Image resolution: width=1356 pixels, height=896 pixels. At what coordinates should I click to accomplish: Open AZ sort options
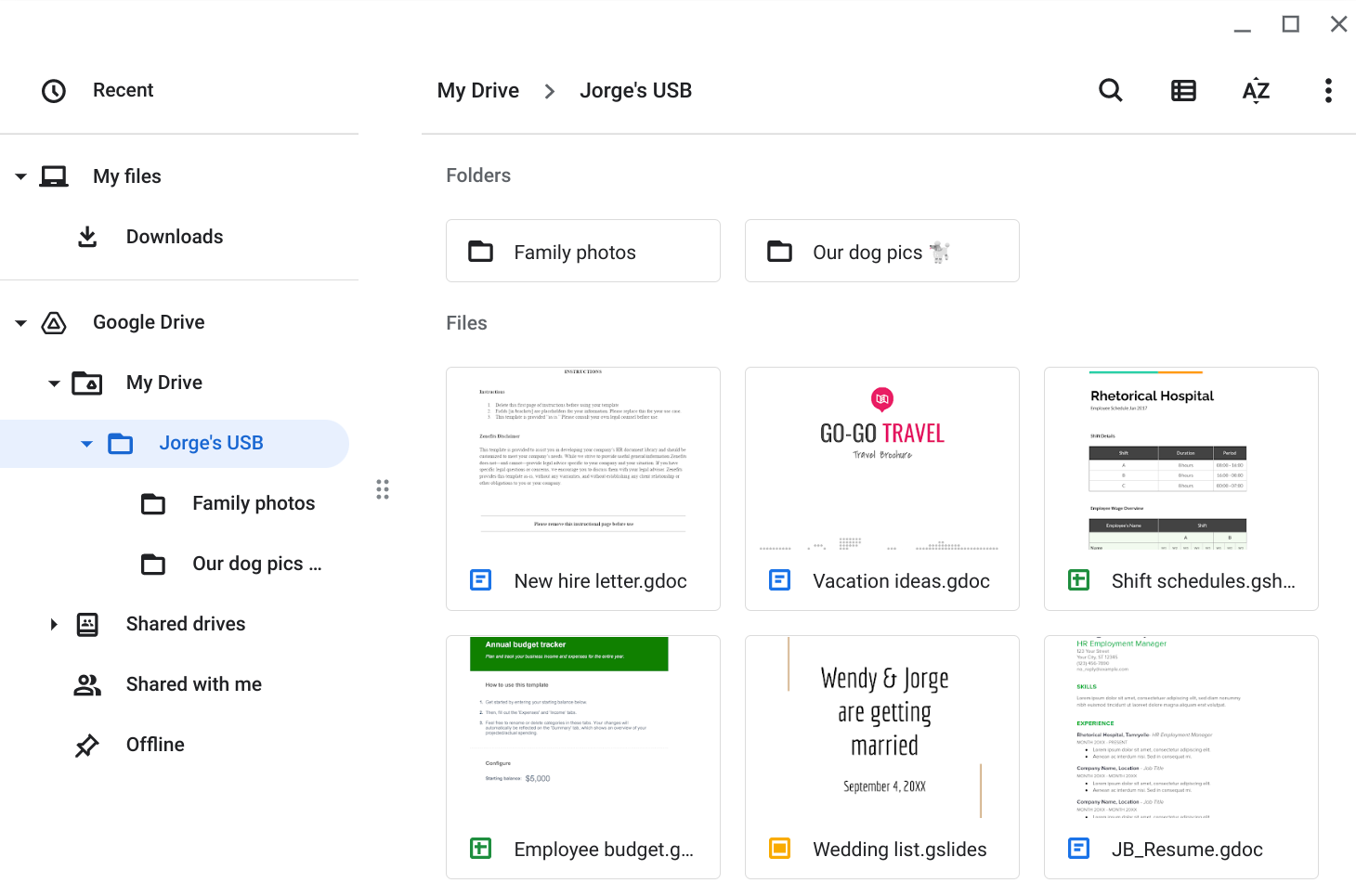[x=1256, y=90]
